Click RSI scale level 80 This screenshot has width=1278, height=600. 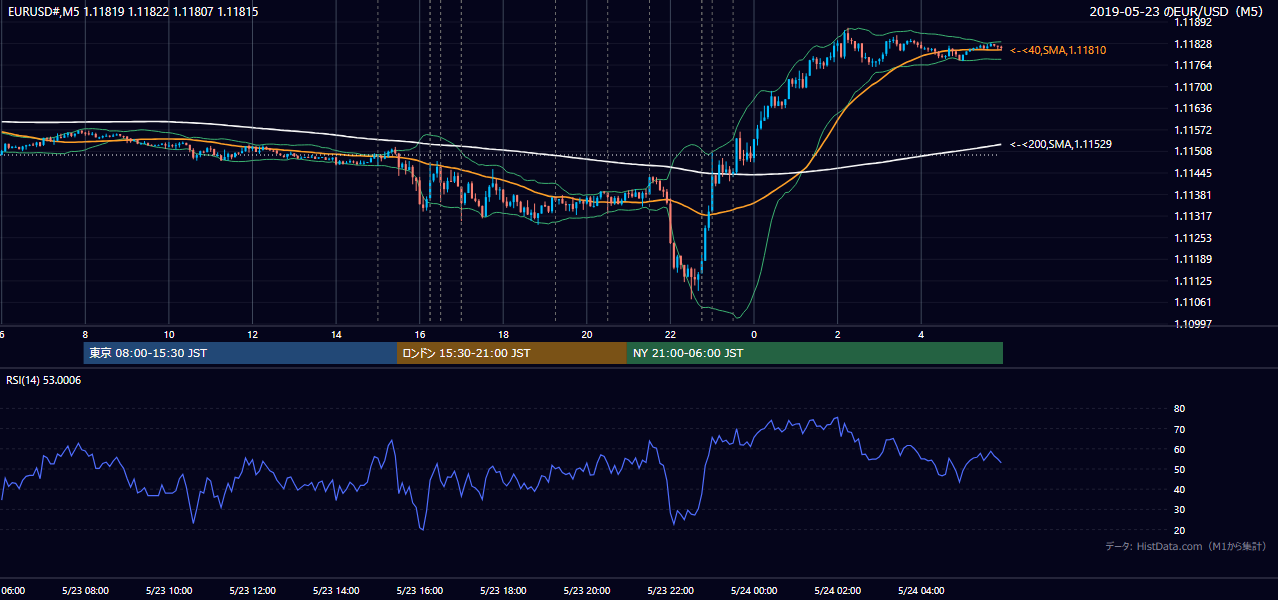[x=1180, y=409]
